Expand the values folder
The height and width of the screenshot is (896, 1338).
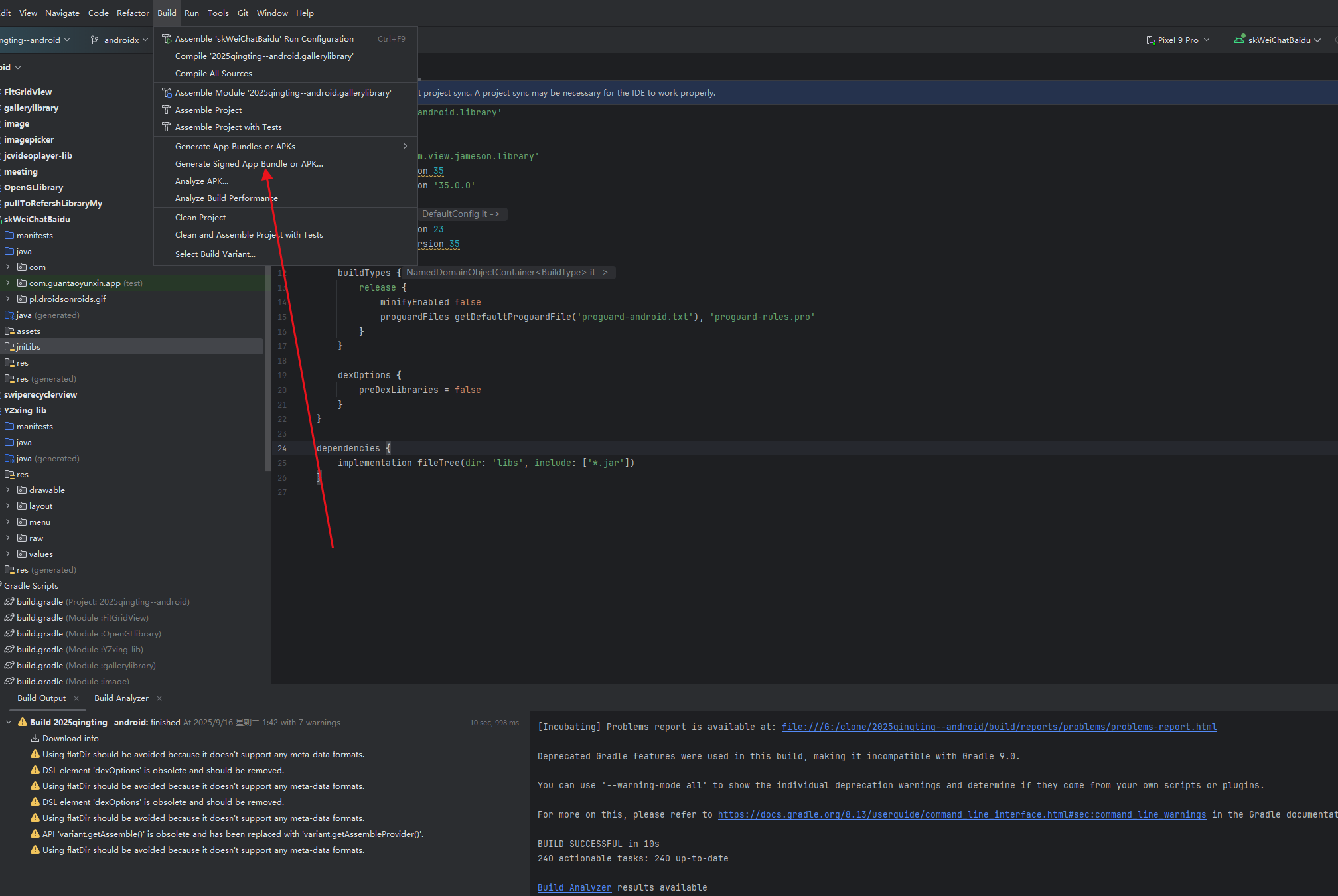click(x=7, y=554)
